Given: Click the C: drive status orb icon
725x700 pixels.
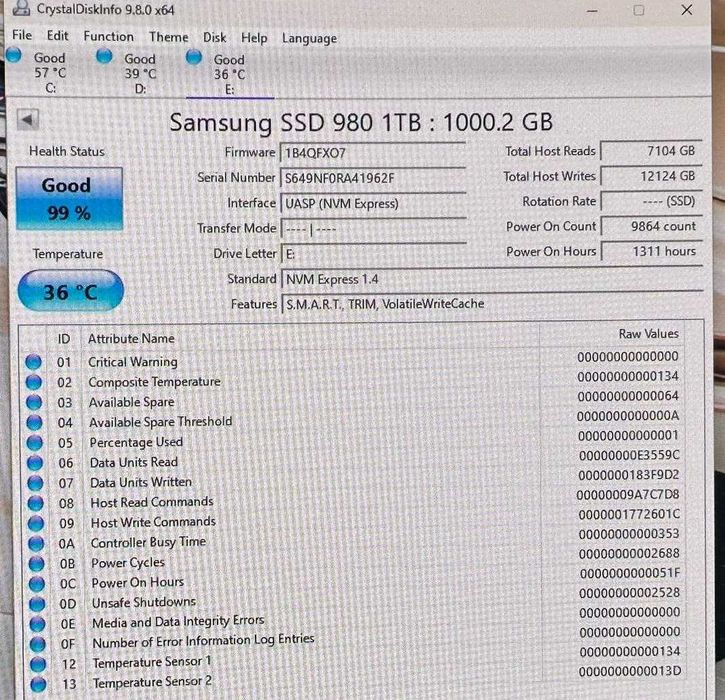Looking at the screenshot, I should (14, 55).
